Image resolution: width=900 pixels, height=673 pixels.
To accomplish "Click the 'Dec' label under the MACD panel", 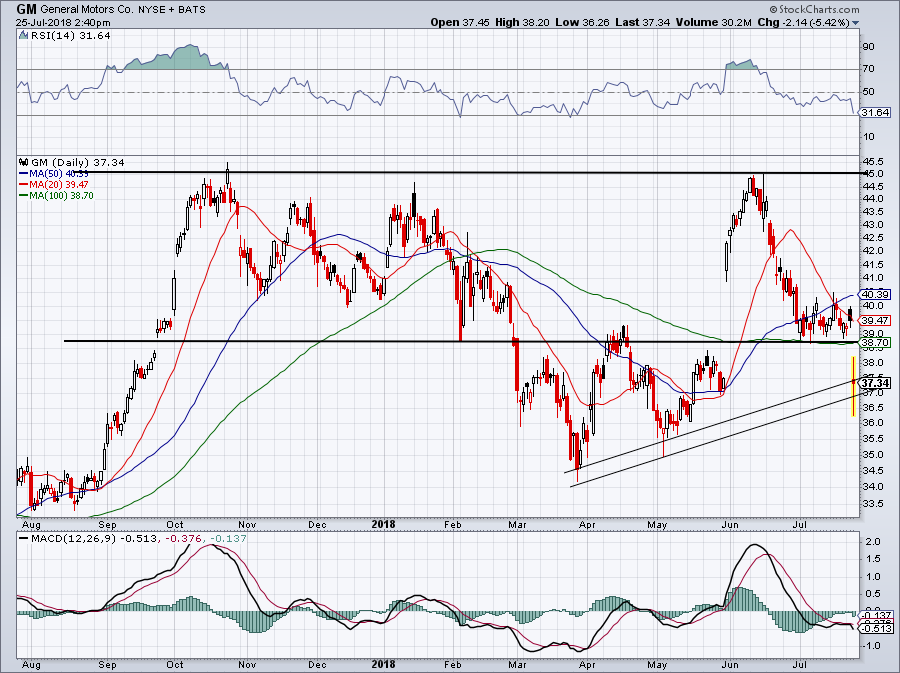I will [317, 664].
